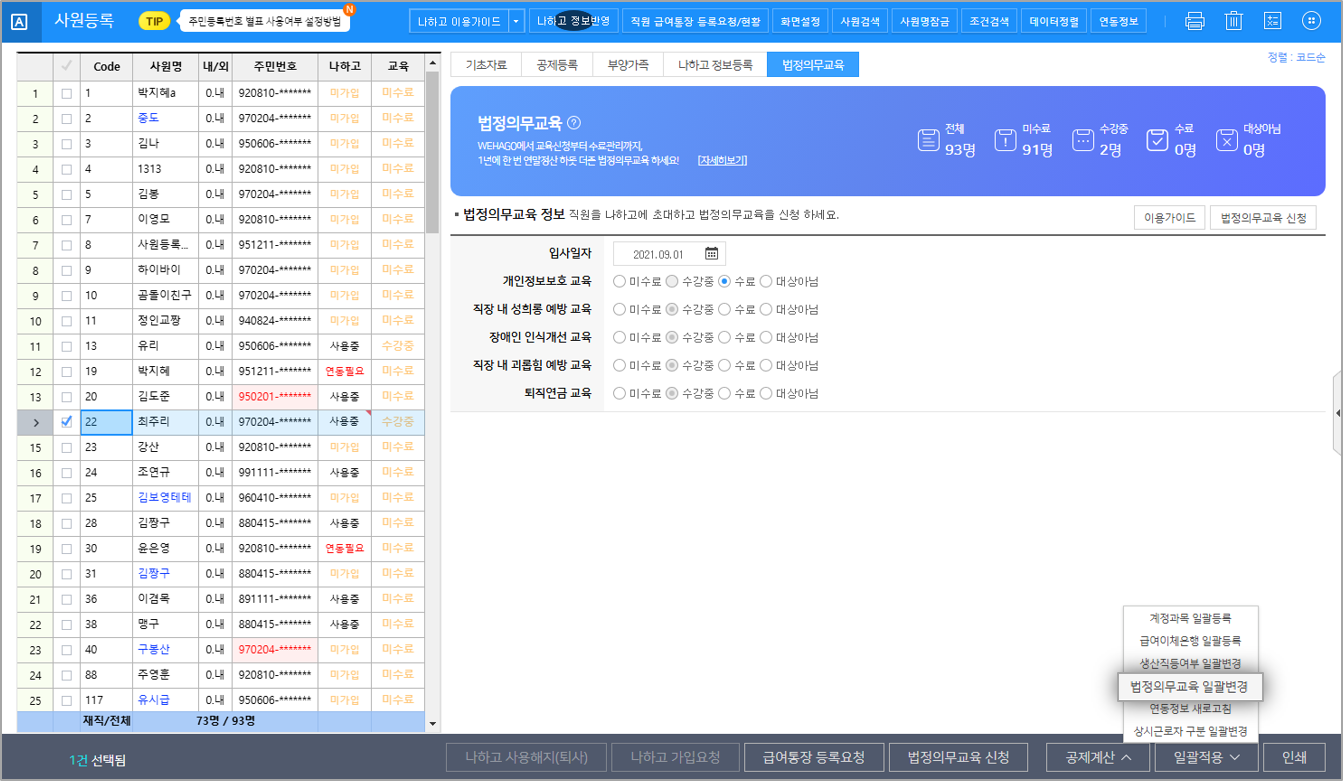The image size is (1343, 781).
Task: Expand the right side panel handle
Action: pyautogui.click(x=1337, y=412)
